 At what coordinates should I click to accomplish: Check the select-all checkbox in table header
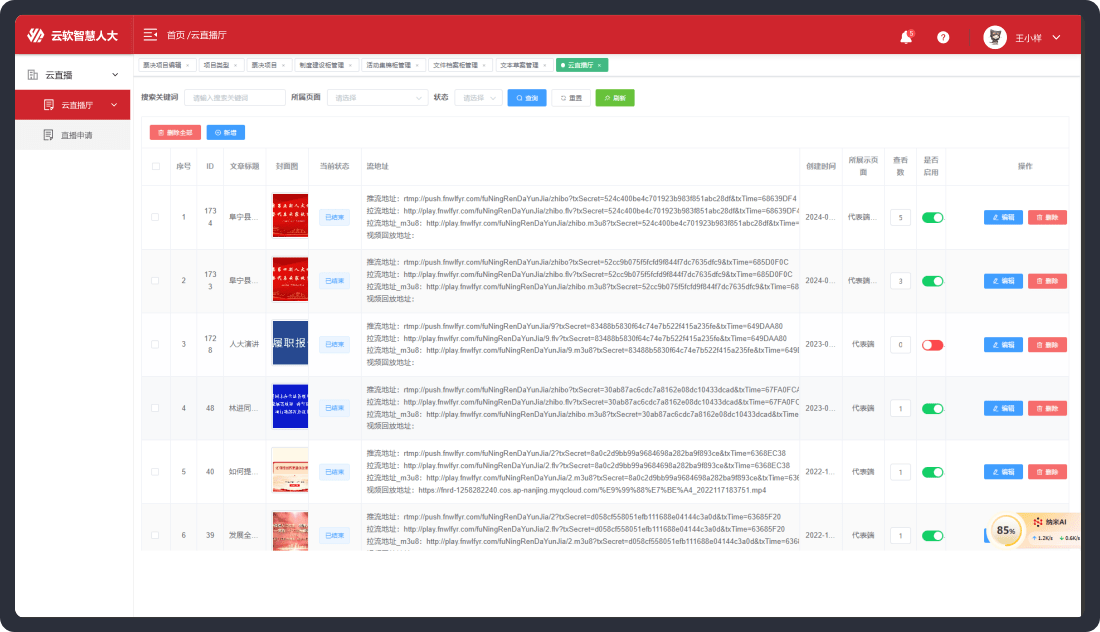tap(155, 166)
